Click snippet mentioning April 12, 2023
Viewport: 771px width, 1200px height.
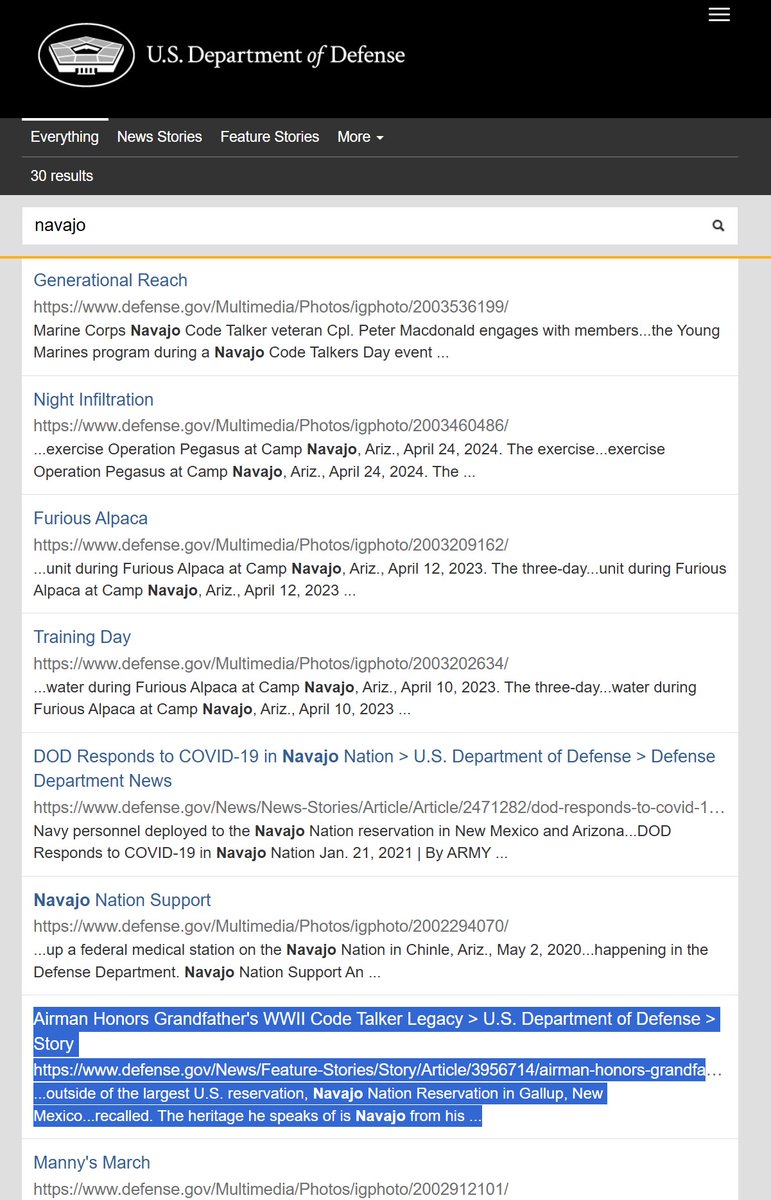380,579
